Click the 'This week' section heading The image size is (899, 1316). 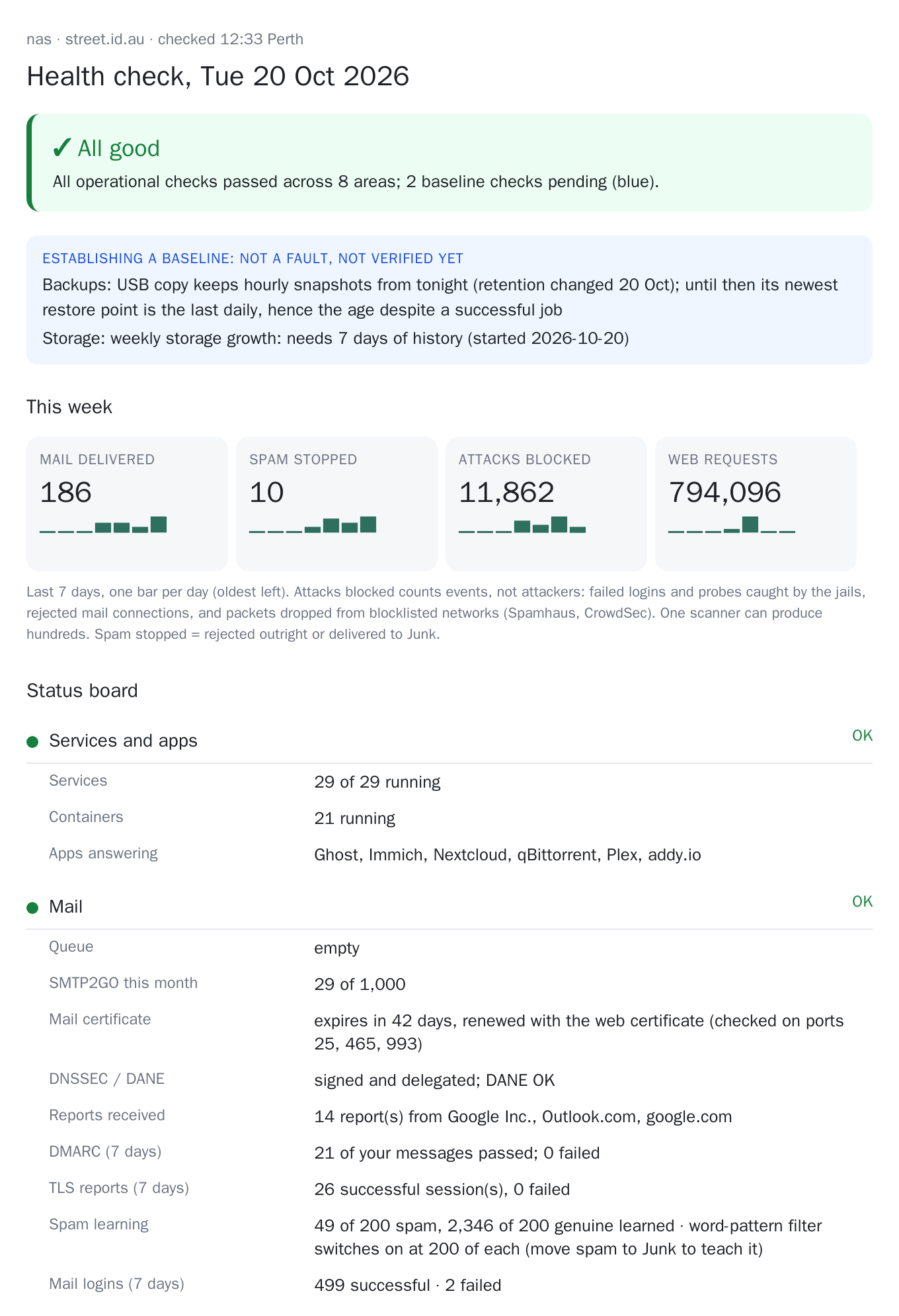(x=69, y=407)
